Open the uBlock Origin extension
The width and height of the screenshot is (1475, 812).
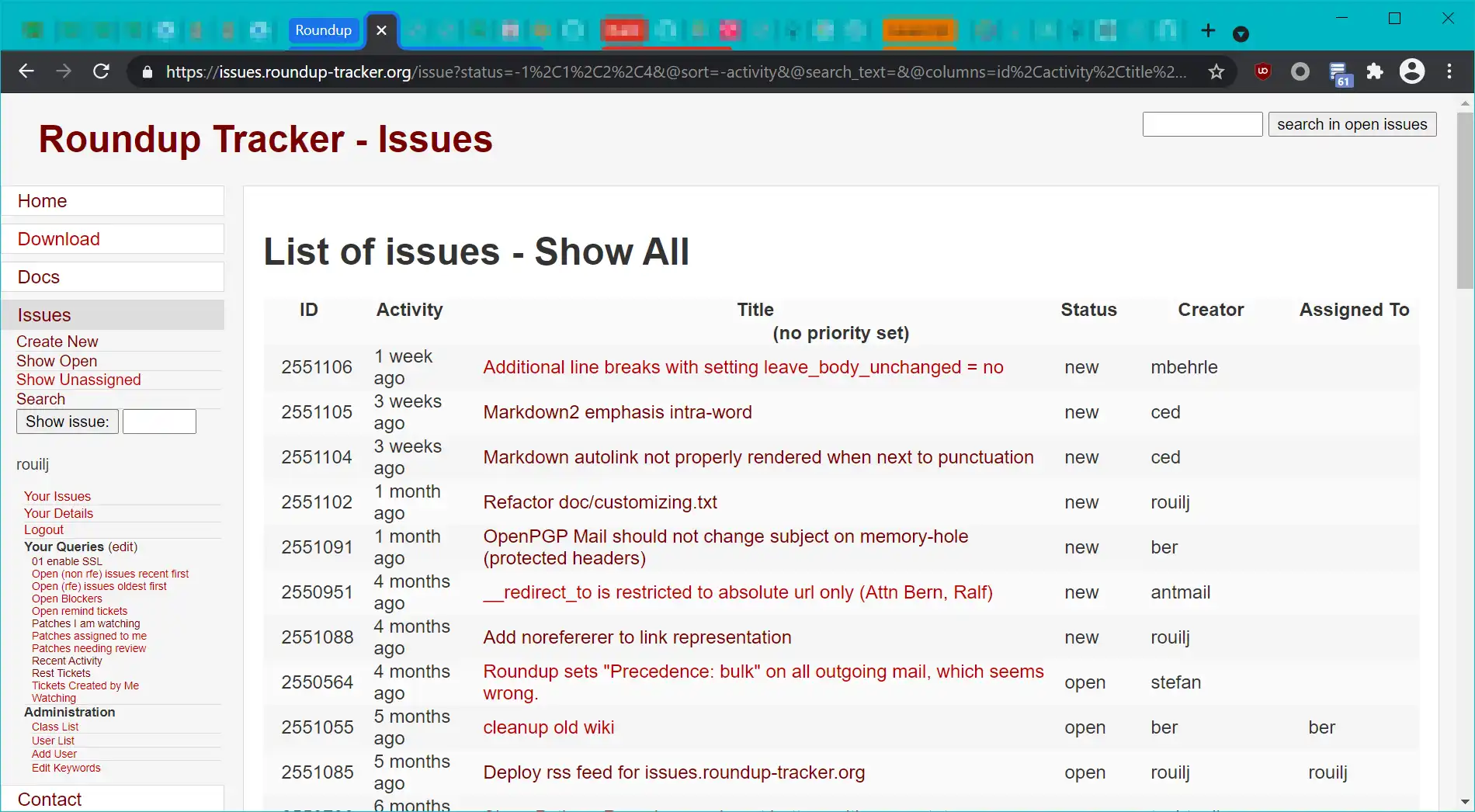click(1263, 71)
